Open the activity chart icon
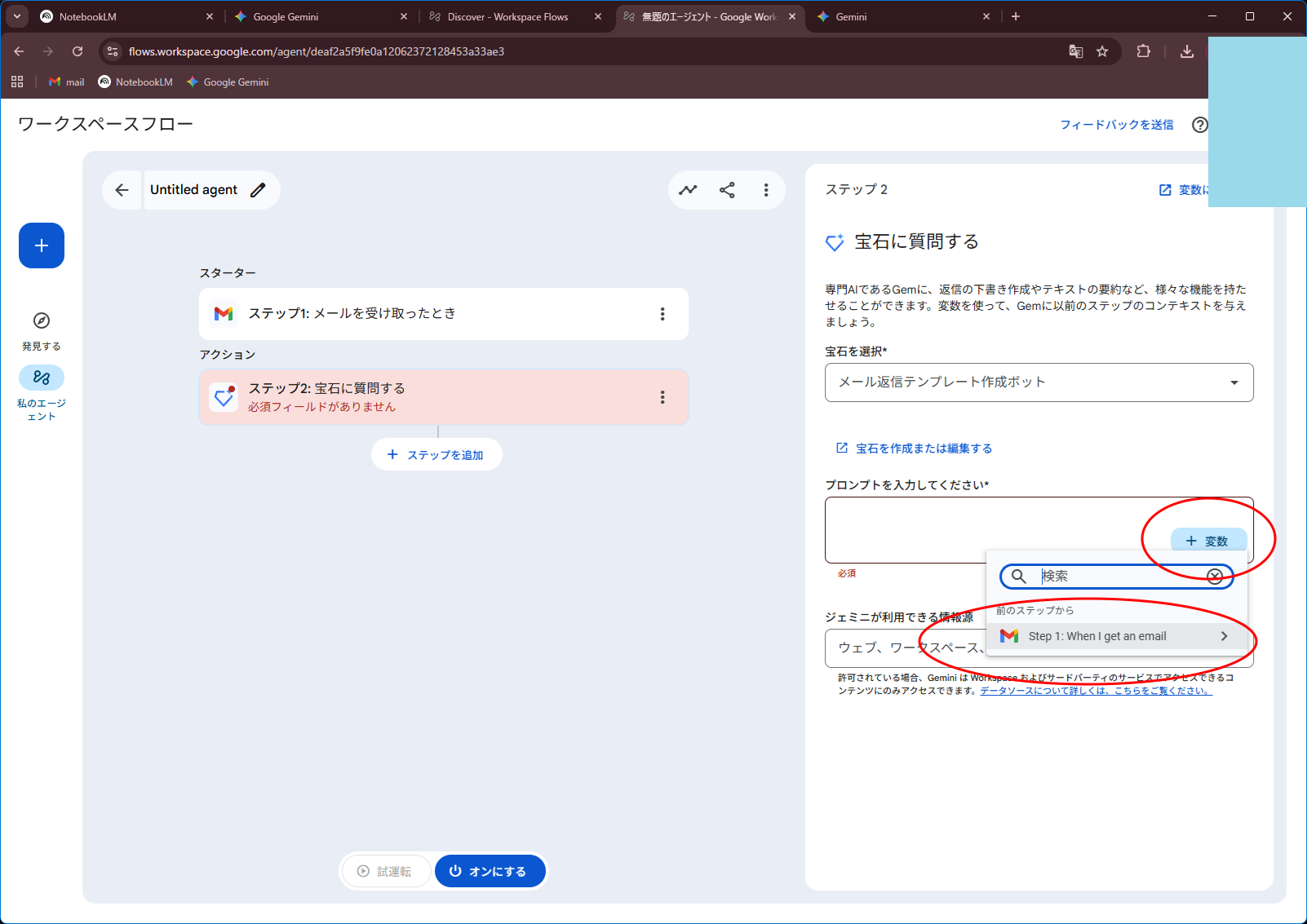Image resolution: width=1307 pixels, height=924 pixels. (688, 190)
